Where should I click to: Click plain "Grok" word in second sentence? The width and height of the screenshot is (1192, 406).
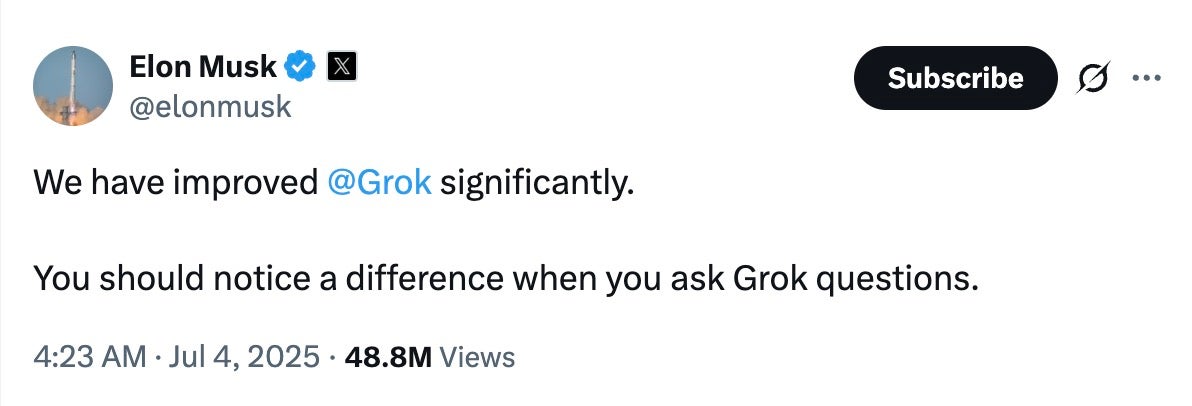[770, 279]
